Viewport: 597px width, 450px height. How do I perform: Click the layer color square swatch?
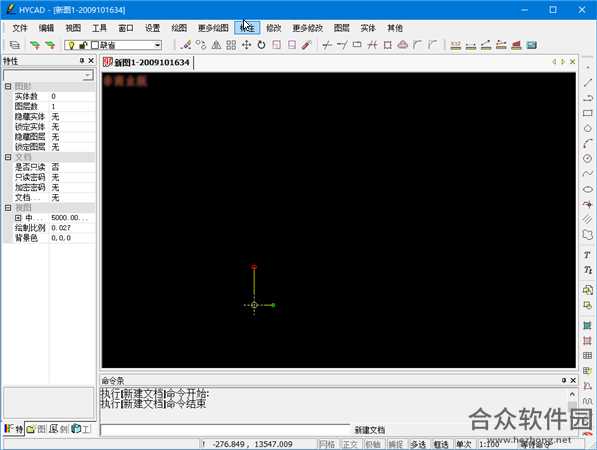pos(95,45)
